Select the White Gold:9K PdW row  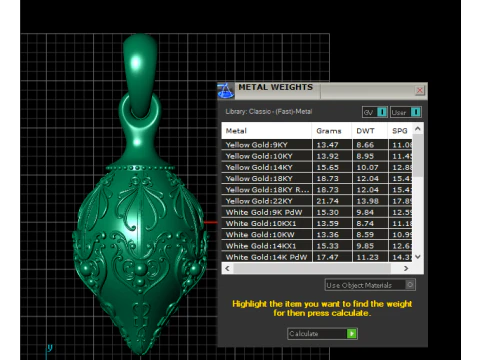tap(317, 212)
